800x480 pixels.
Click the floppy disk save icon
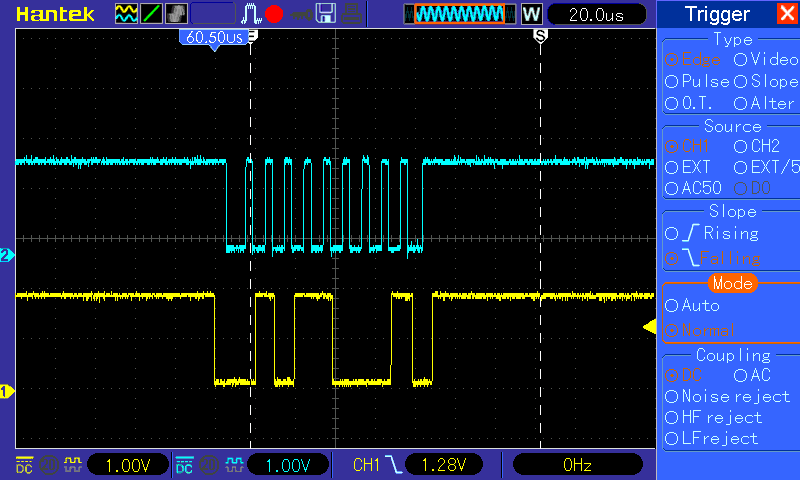click(326, 14)
